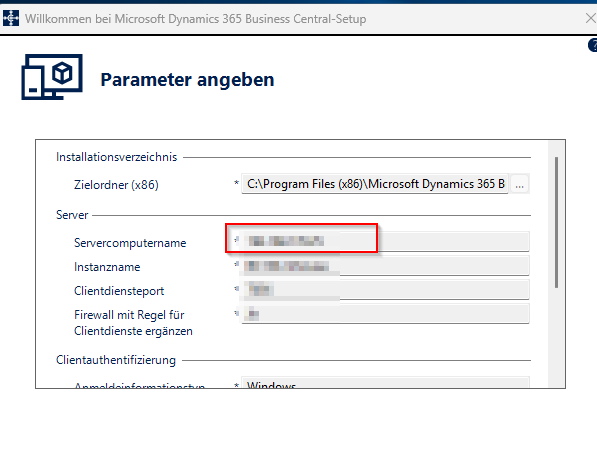Click the vertical scrollbar of parameters panel

pyautogui.click(x=556, y=222)
